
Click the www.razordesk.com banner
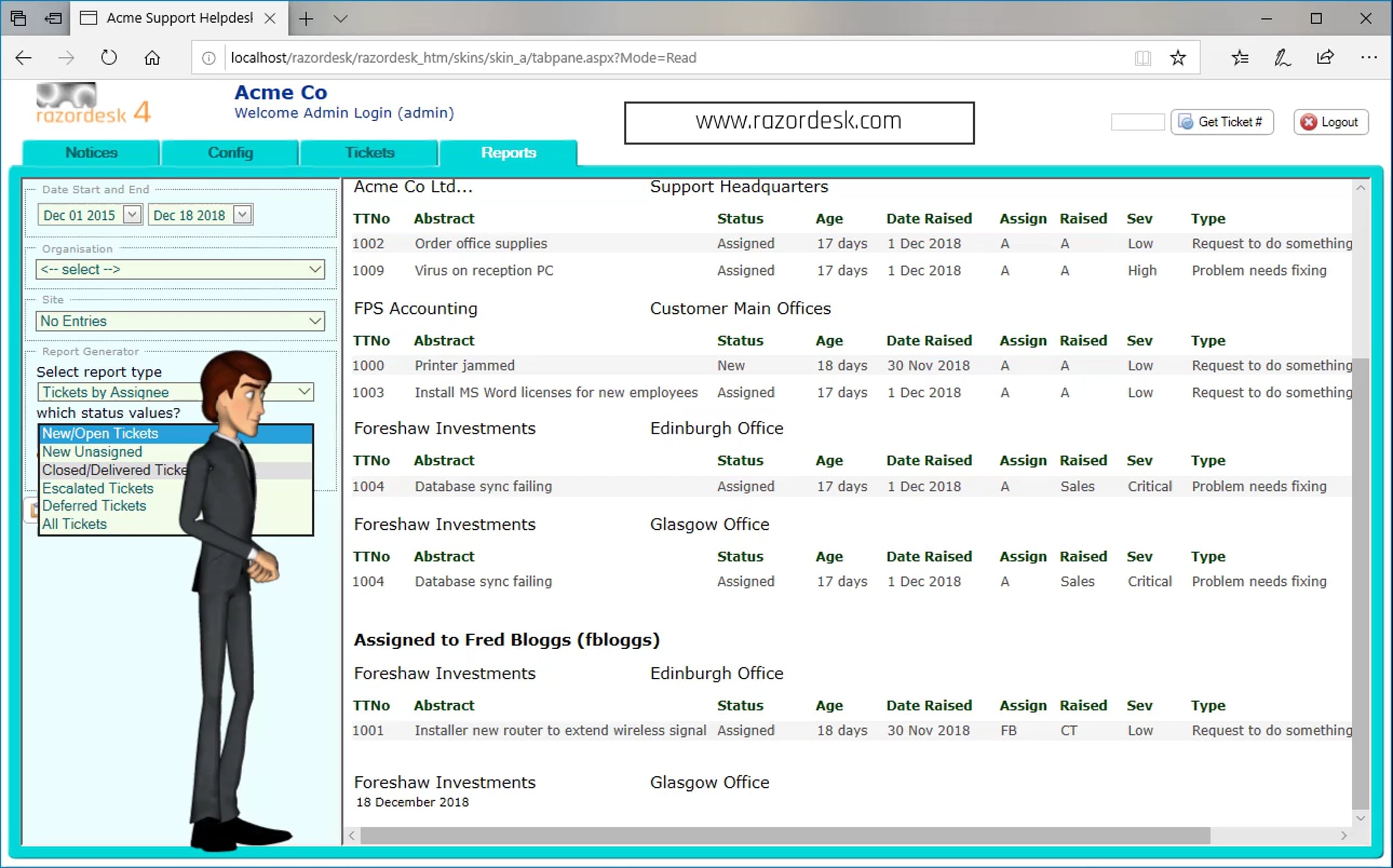pyautogui.click(x=799, y=122)
